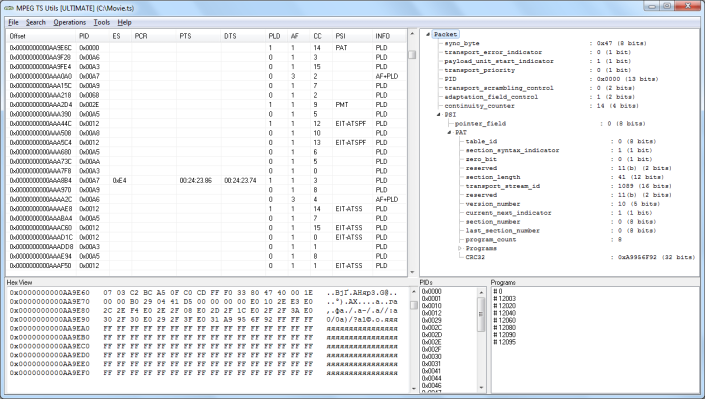Select packet row at offset 0x0000000000AA9E6C
Screen dimensions: 705x399
(x=207, y=48)
